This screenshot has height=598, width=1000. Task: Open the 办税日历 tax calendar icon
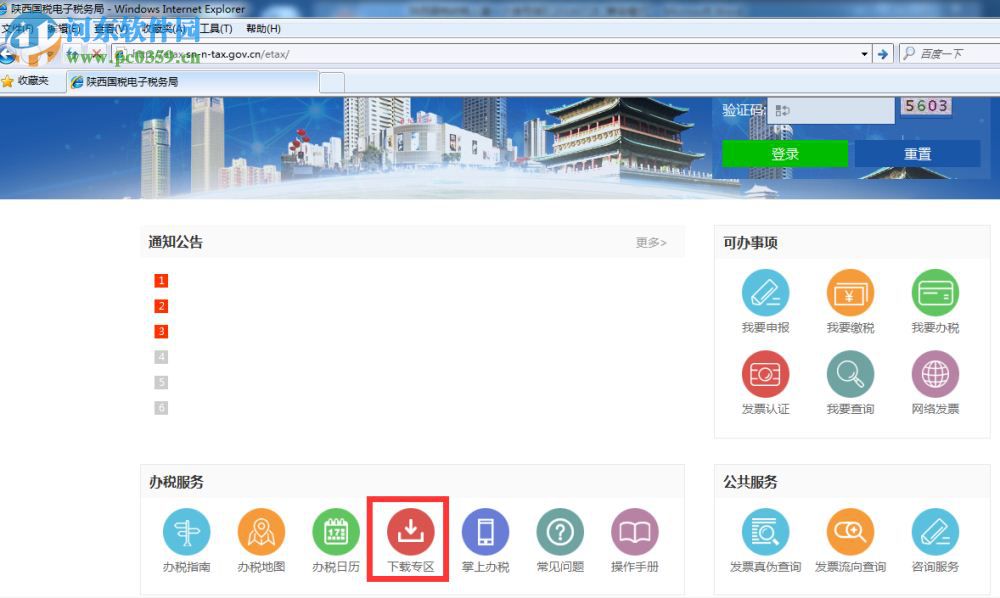pos(335,532)
